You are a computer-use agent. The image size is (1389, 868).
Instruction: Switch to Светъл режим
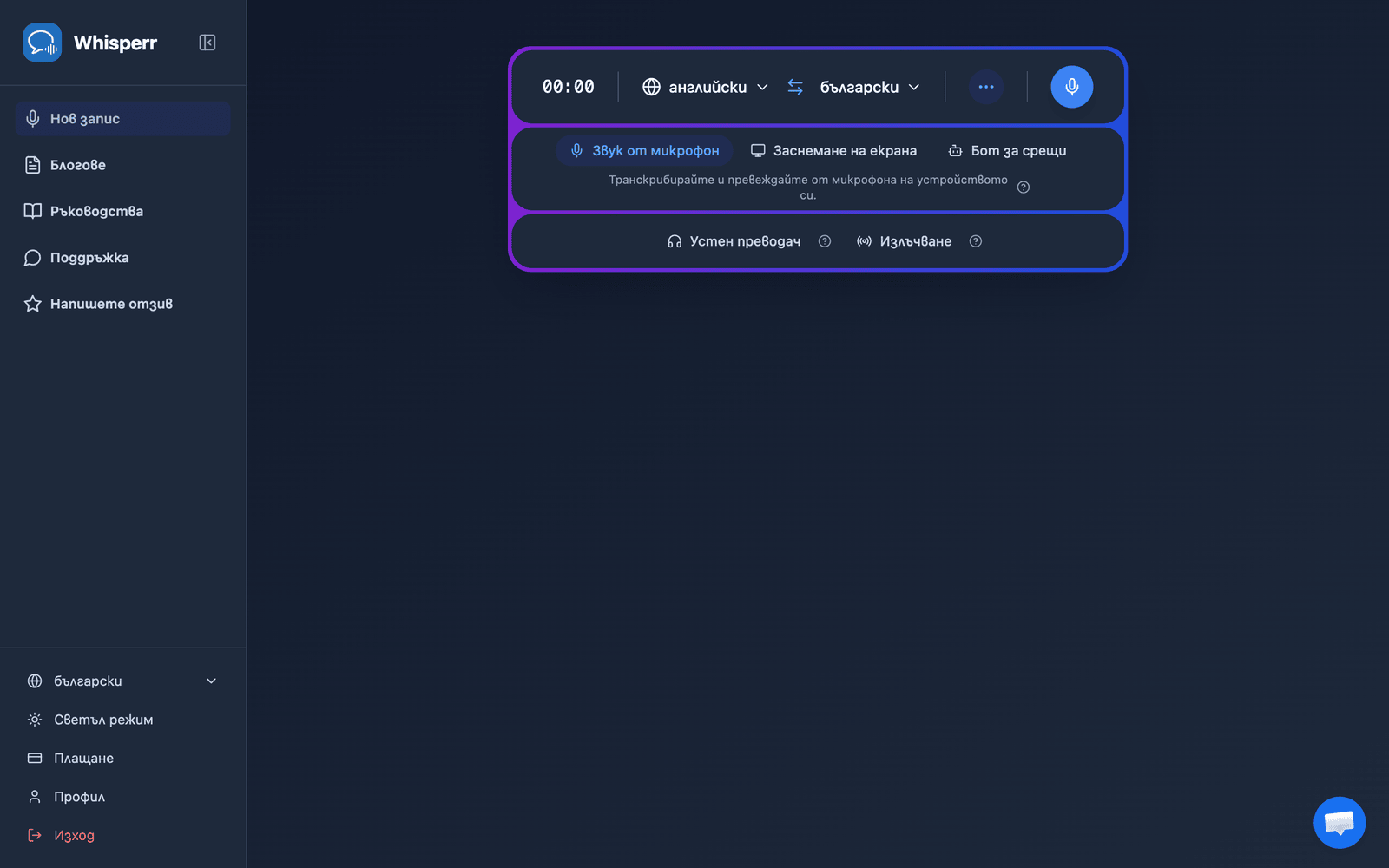click(122, 720)
